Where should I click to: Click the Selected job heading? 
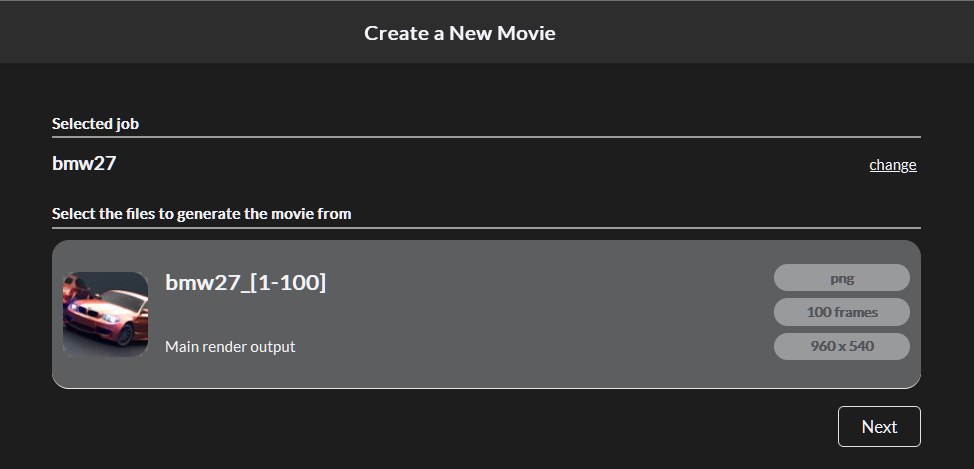(x=95, y=124)
